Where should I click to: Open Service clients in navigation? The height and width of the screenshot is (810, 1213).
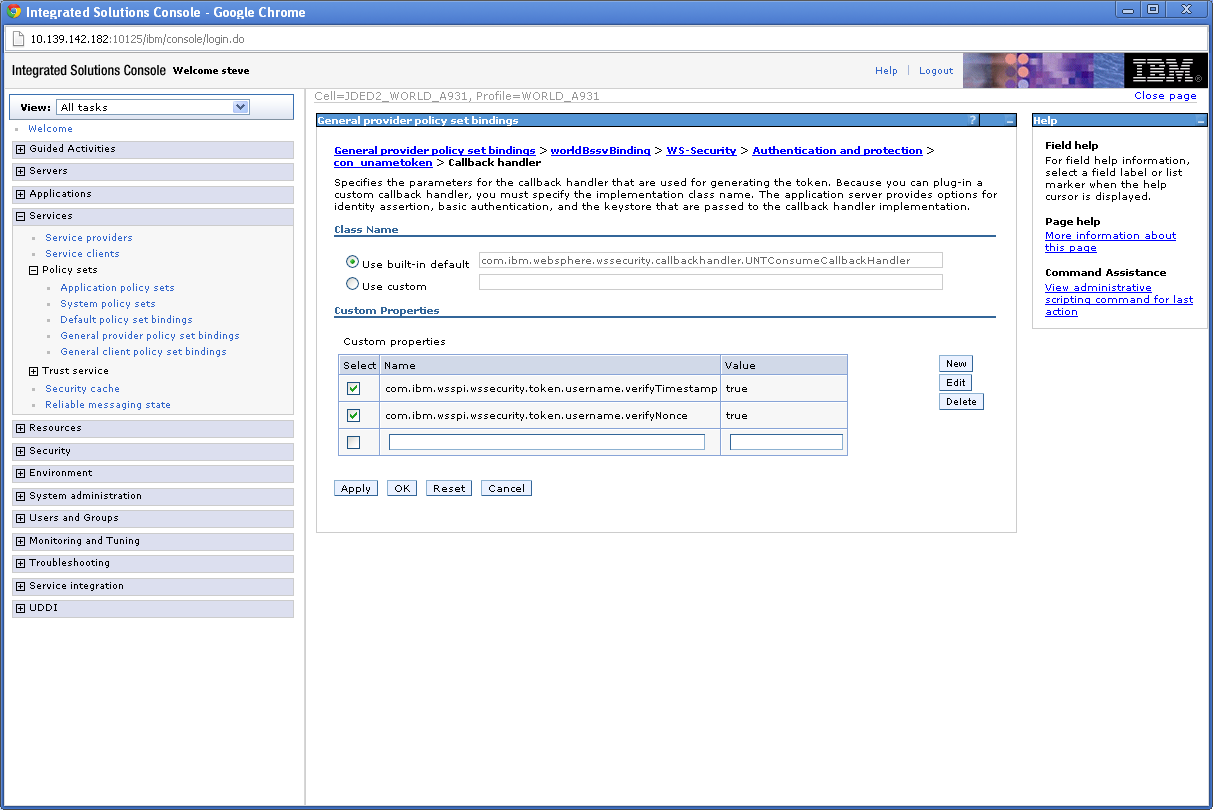coord(82,254)
